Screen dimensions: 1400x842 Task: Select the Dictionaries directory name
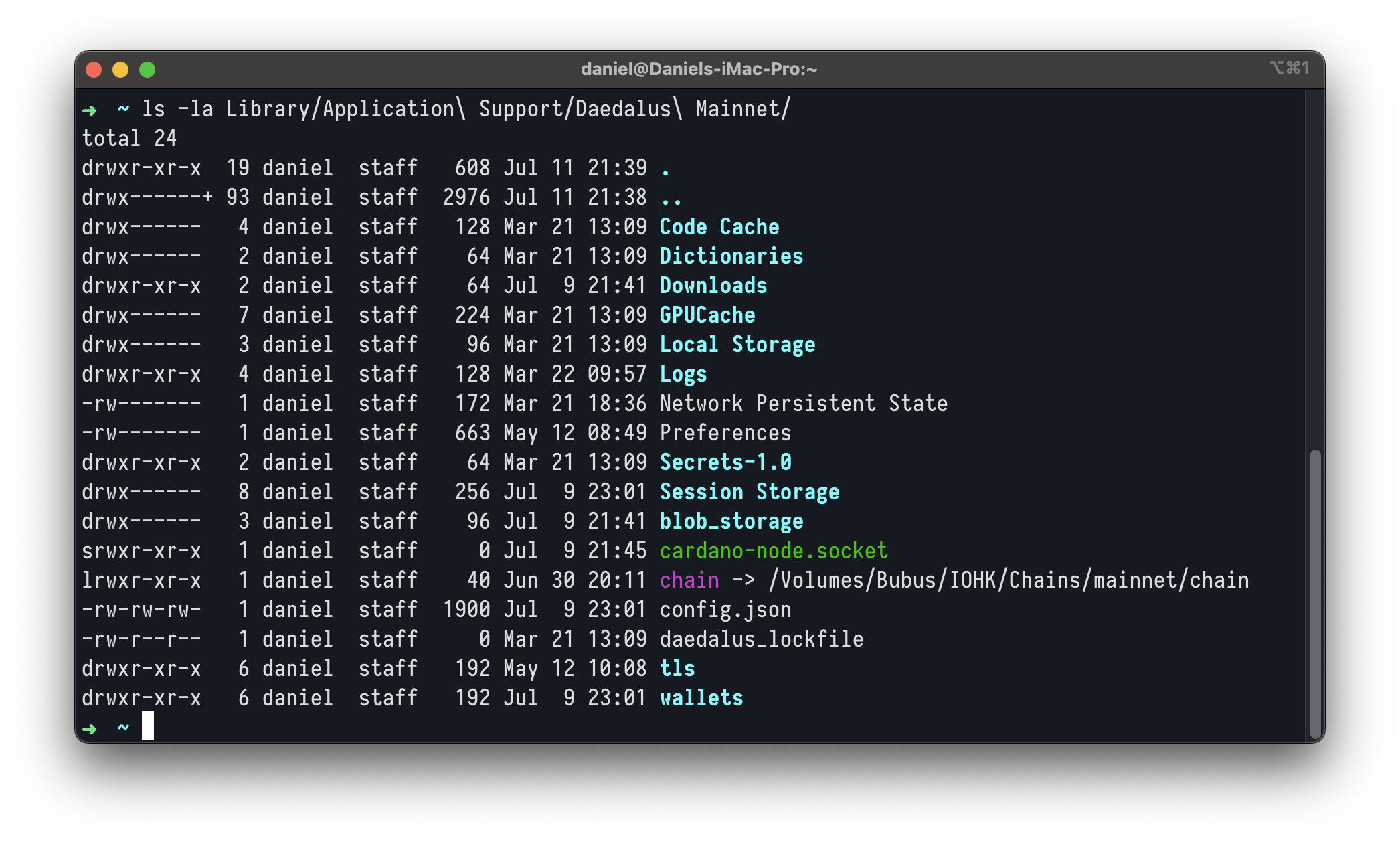tap(731, 256)
